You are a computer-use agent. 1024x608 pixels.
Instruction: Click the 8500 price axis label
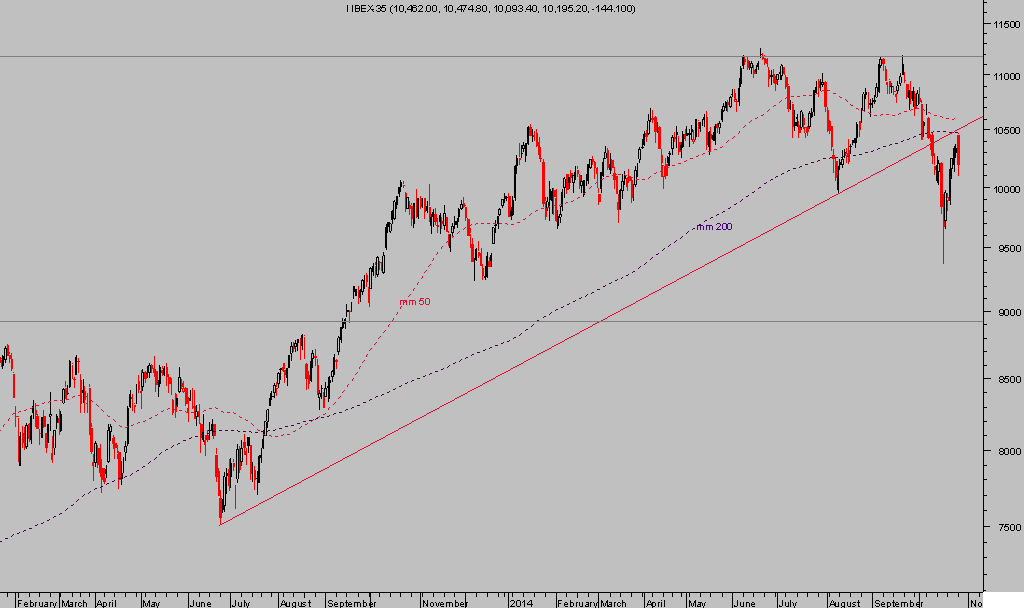(1004, 379)
